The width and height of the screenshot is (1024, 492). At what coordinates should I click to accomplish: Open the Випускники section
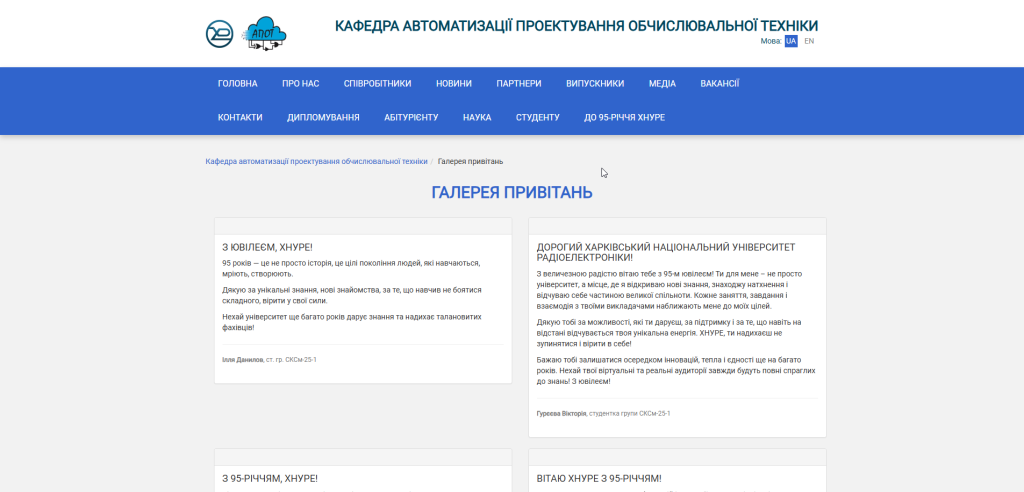(x=594, y=84)
